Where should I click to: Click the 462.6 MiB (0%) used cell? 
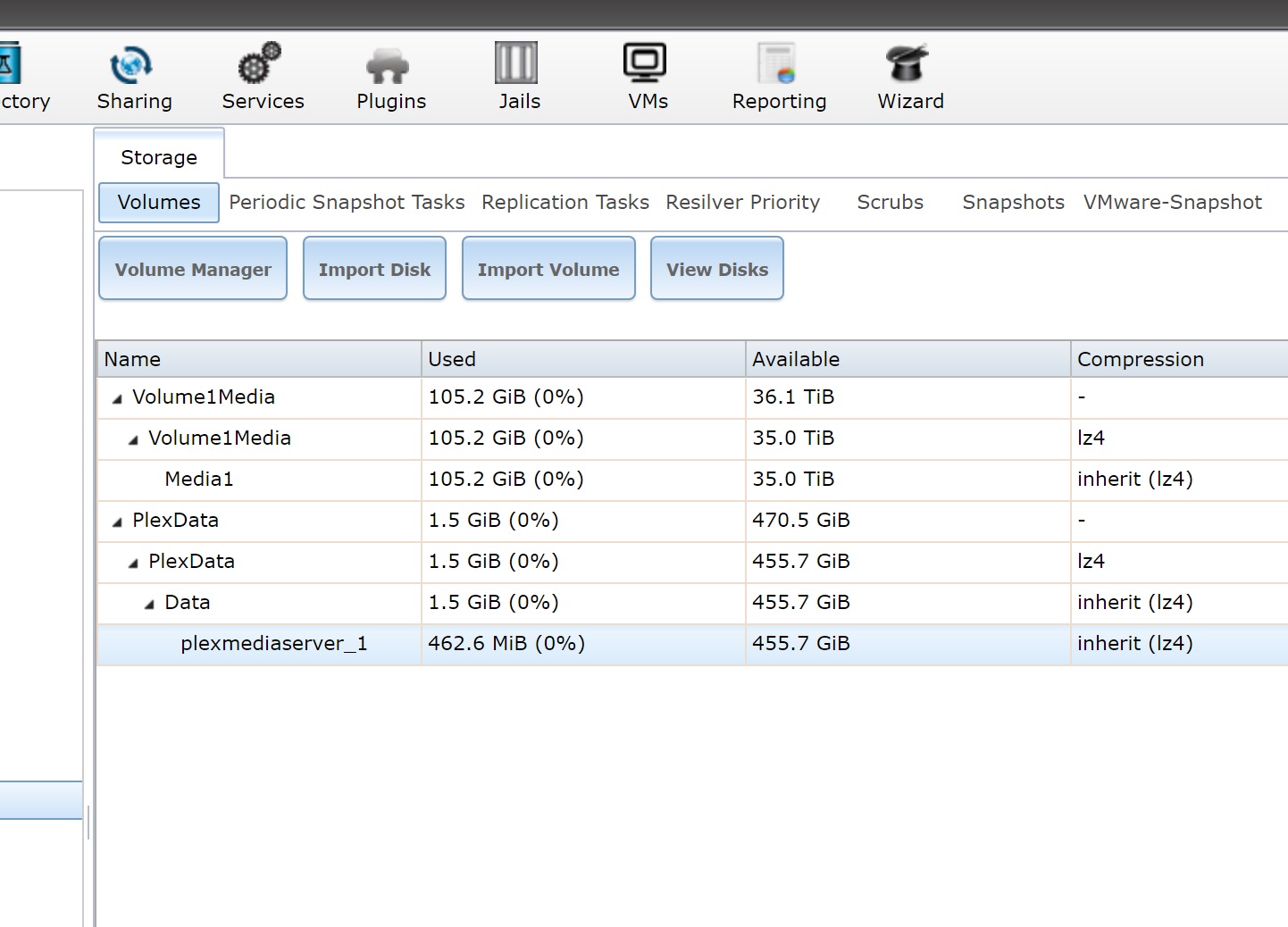click(x=583, y=644)
